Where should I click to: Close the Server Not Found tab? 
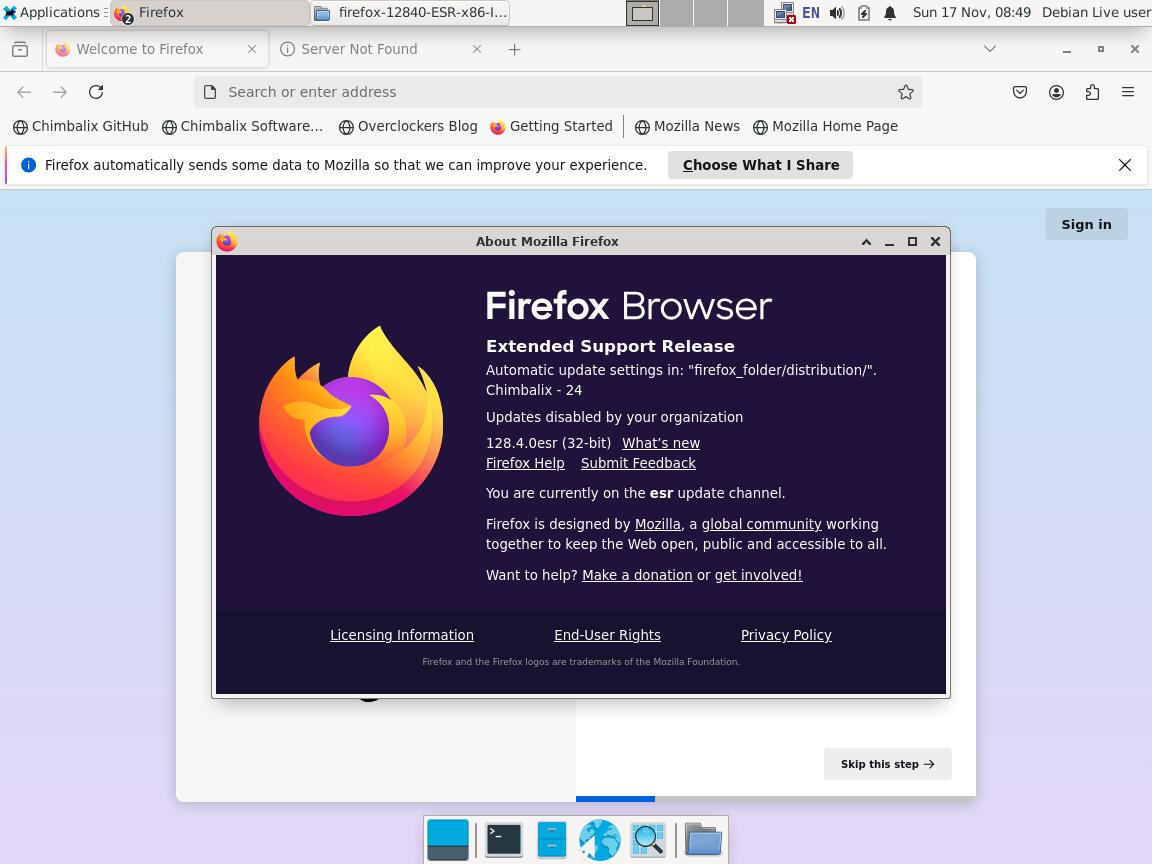coord(477,49)
